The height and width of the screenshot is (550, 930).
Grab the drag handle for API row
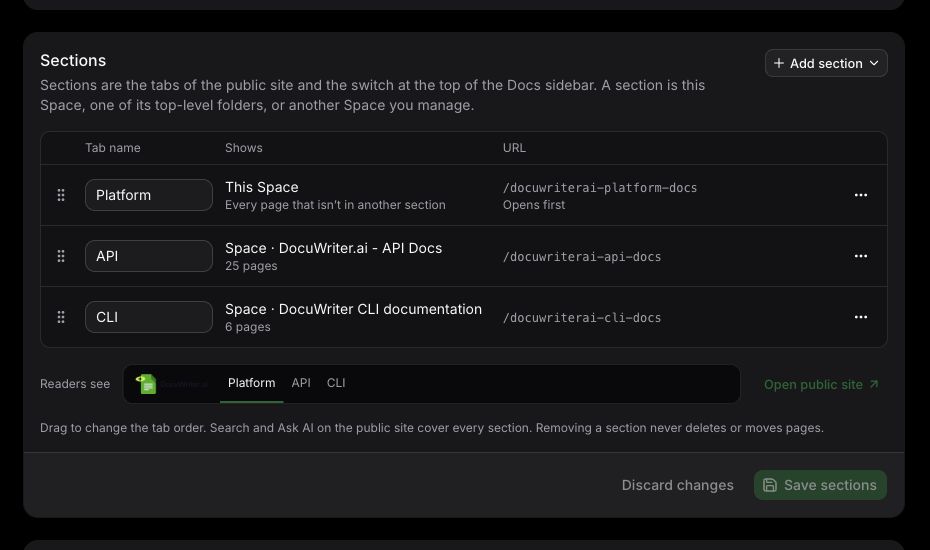[60, 256]
